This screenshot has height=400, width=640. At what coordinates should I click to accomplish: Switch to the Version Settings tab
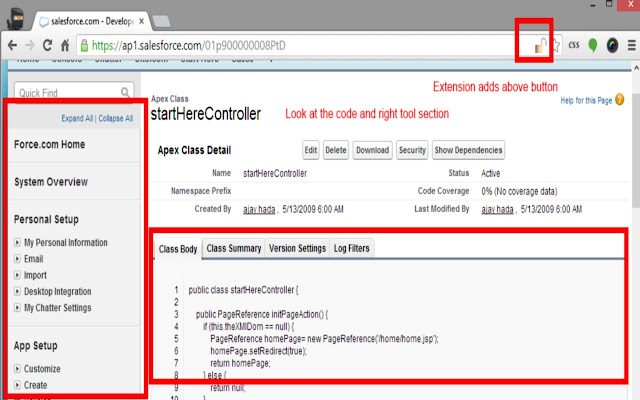tap(298, 248)
